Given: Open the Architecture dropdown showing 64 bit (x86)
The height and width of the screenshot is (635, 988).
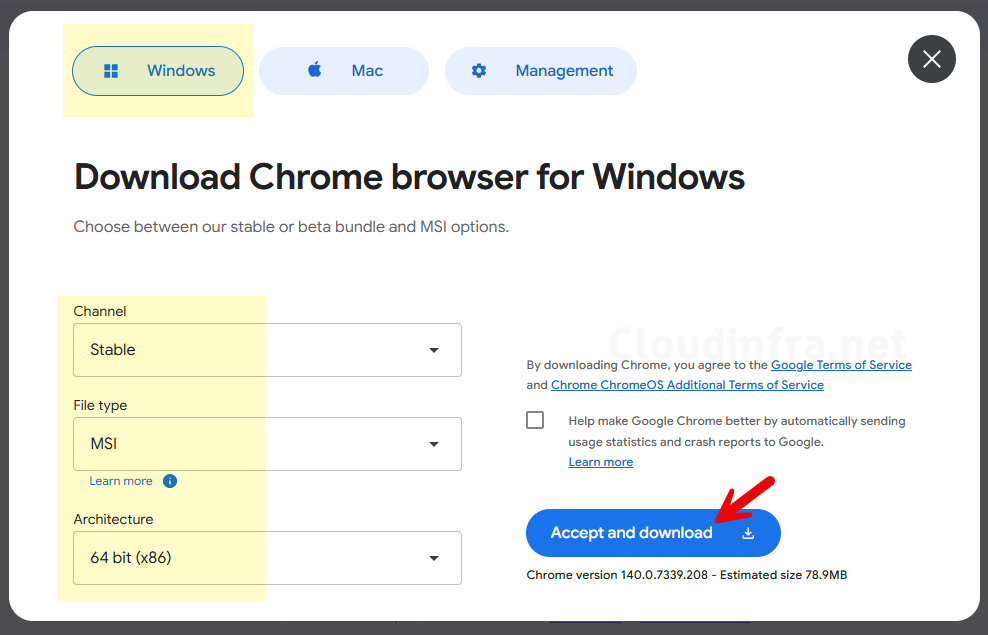Looking at the screenshot, I should tap(267, 558).
